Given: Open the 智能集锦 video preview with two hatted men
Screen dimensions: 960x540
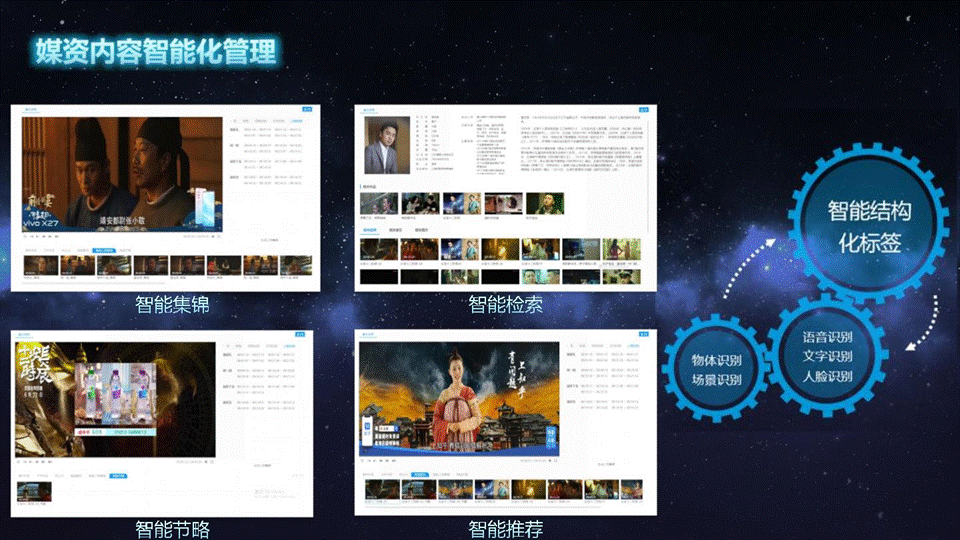Looking at the screenshot, I should (122, 174).
